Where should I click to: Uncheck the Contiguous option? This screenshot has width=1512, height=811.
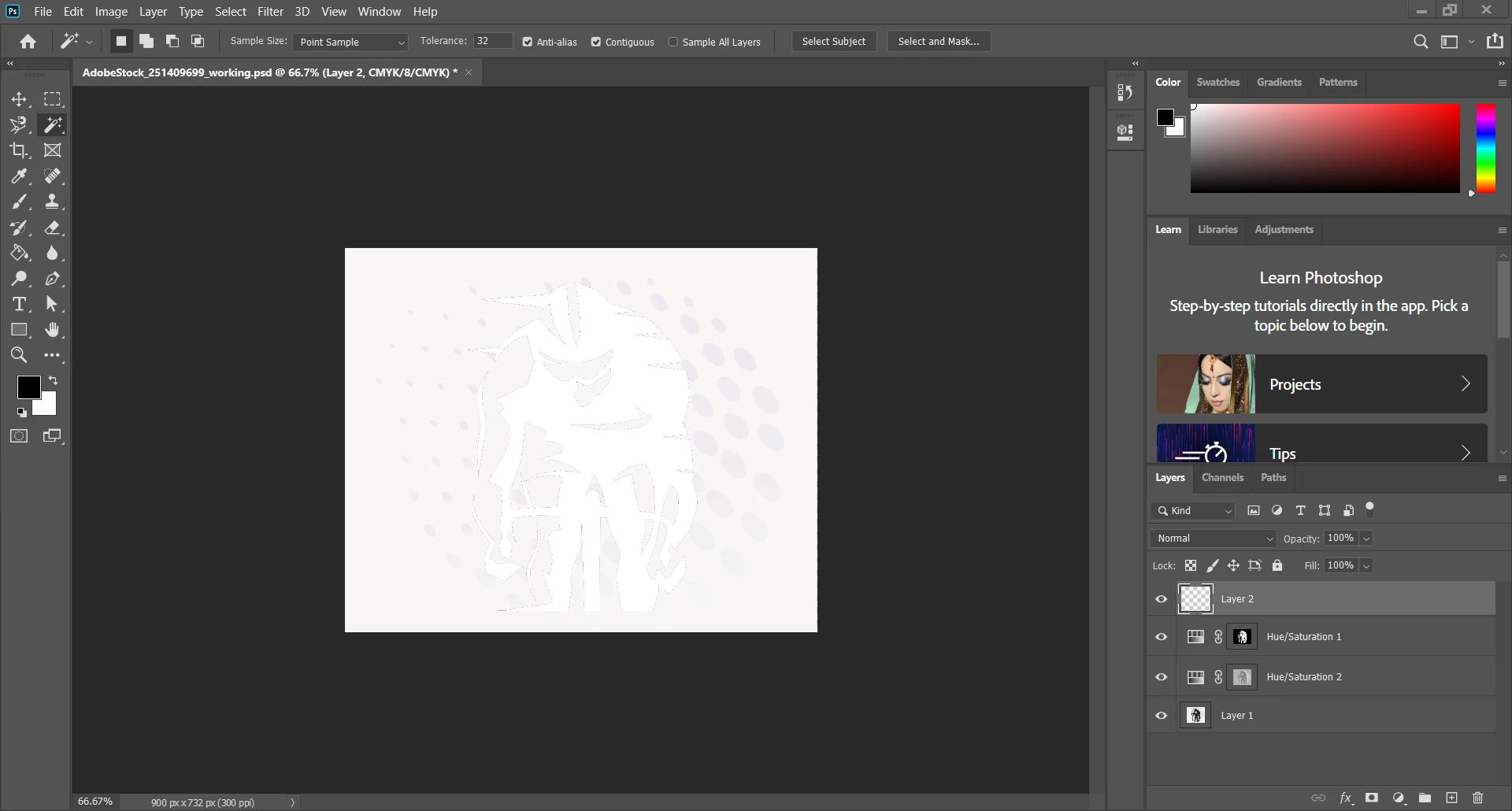coord(596,42)
